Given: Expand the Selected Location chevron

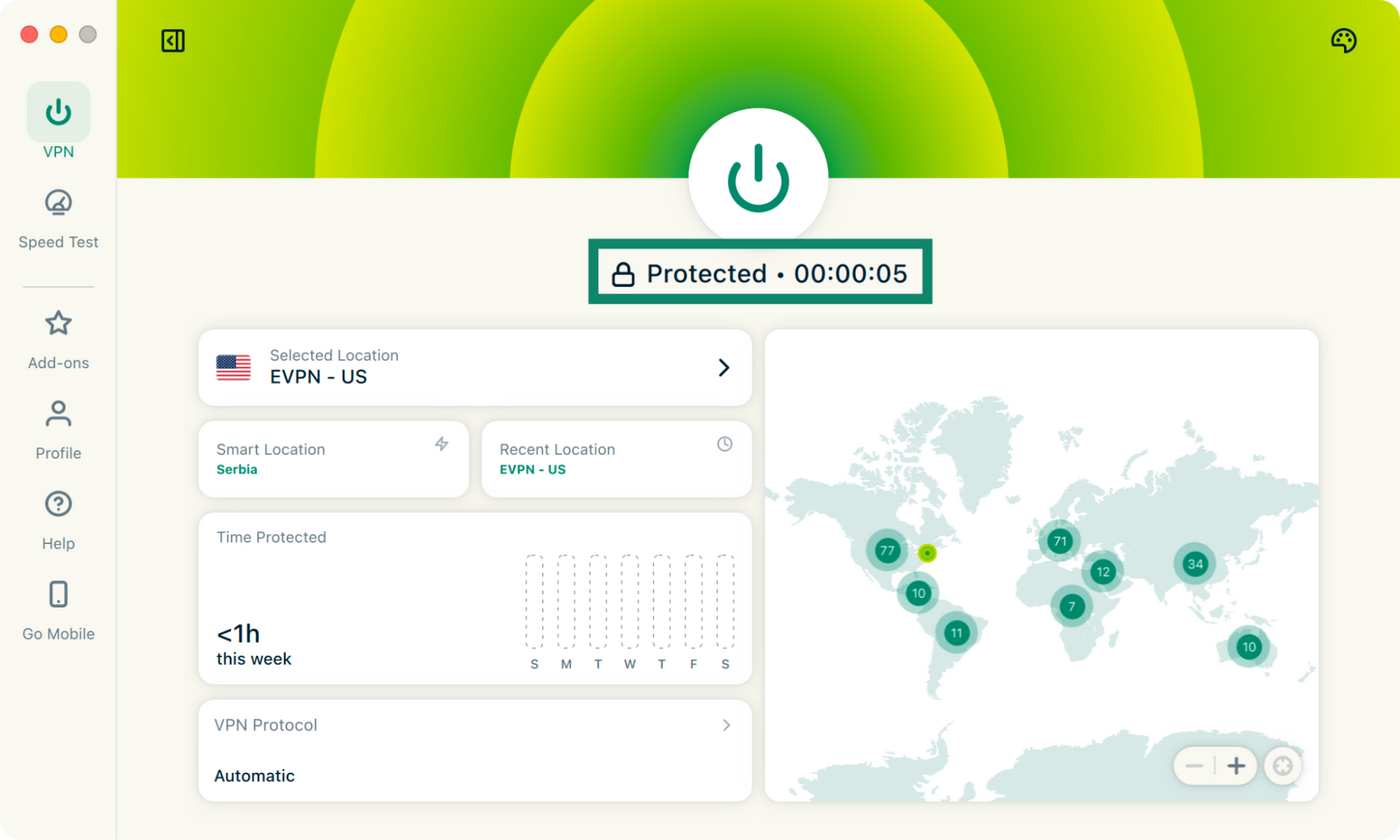Looking at the screenshot, I should (724, 368).
